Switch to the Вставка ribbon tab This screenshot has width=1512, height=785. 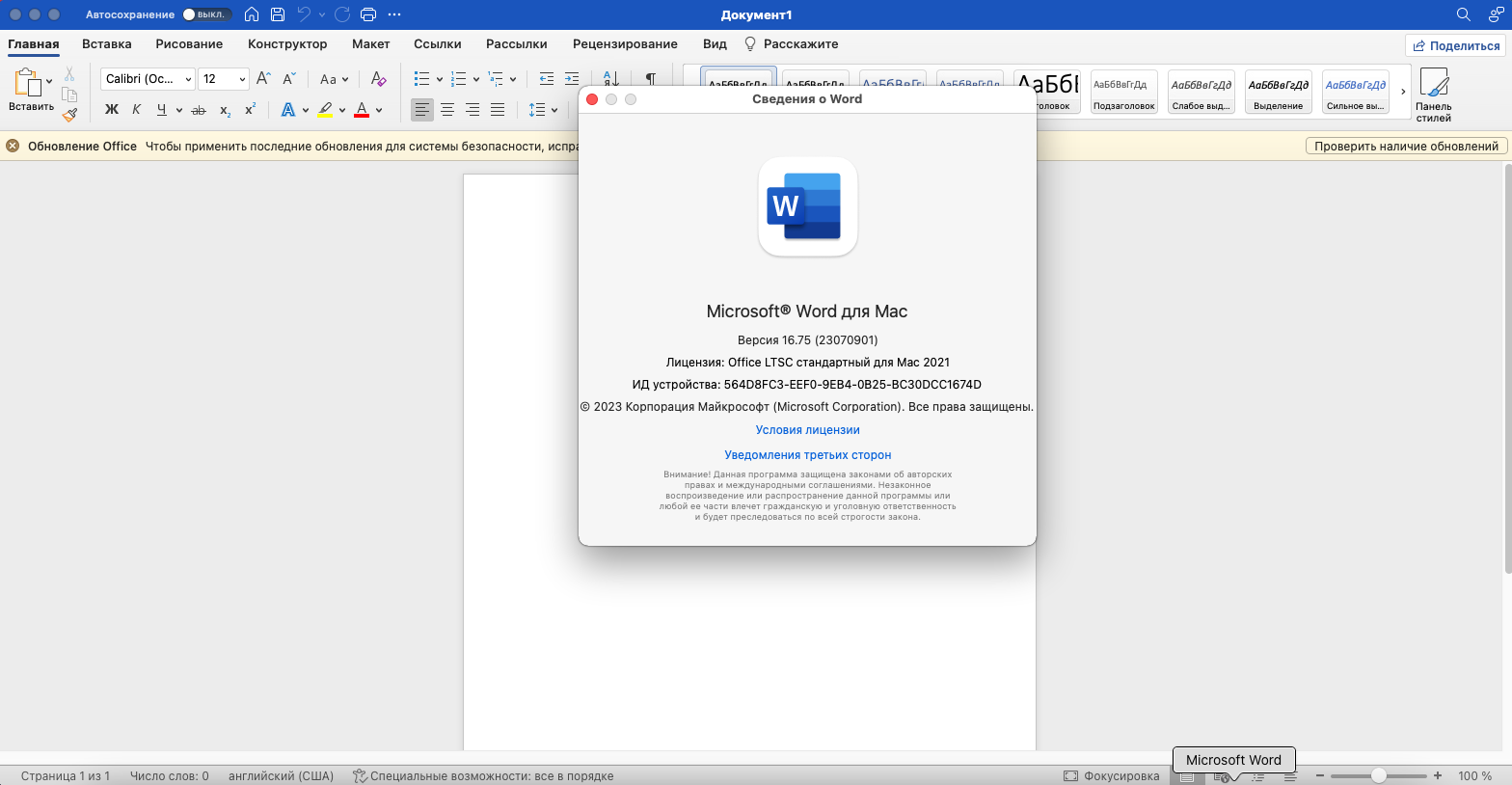click(x=106, y=44)
